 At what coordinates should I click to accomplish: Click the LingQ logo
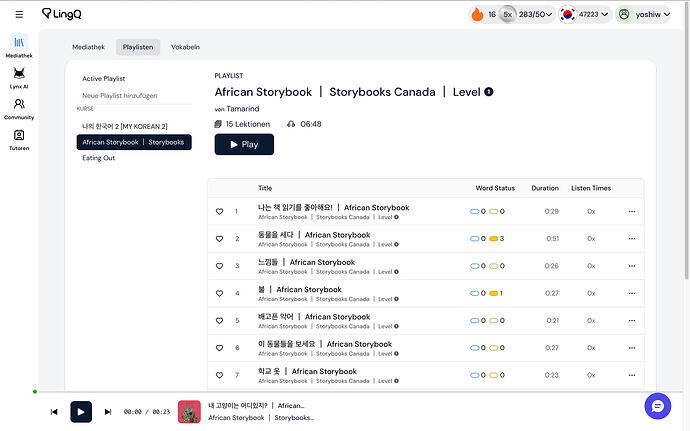pyautogui.click(x=62, y=14)
